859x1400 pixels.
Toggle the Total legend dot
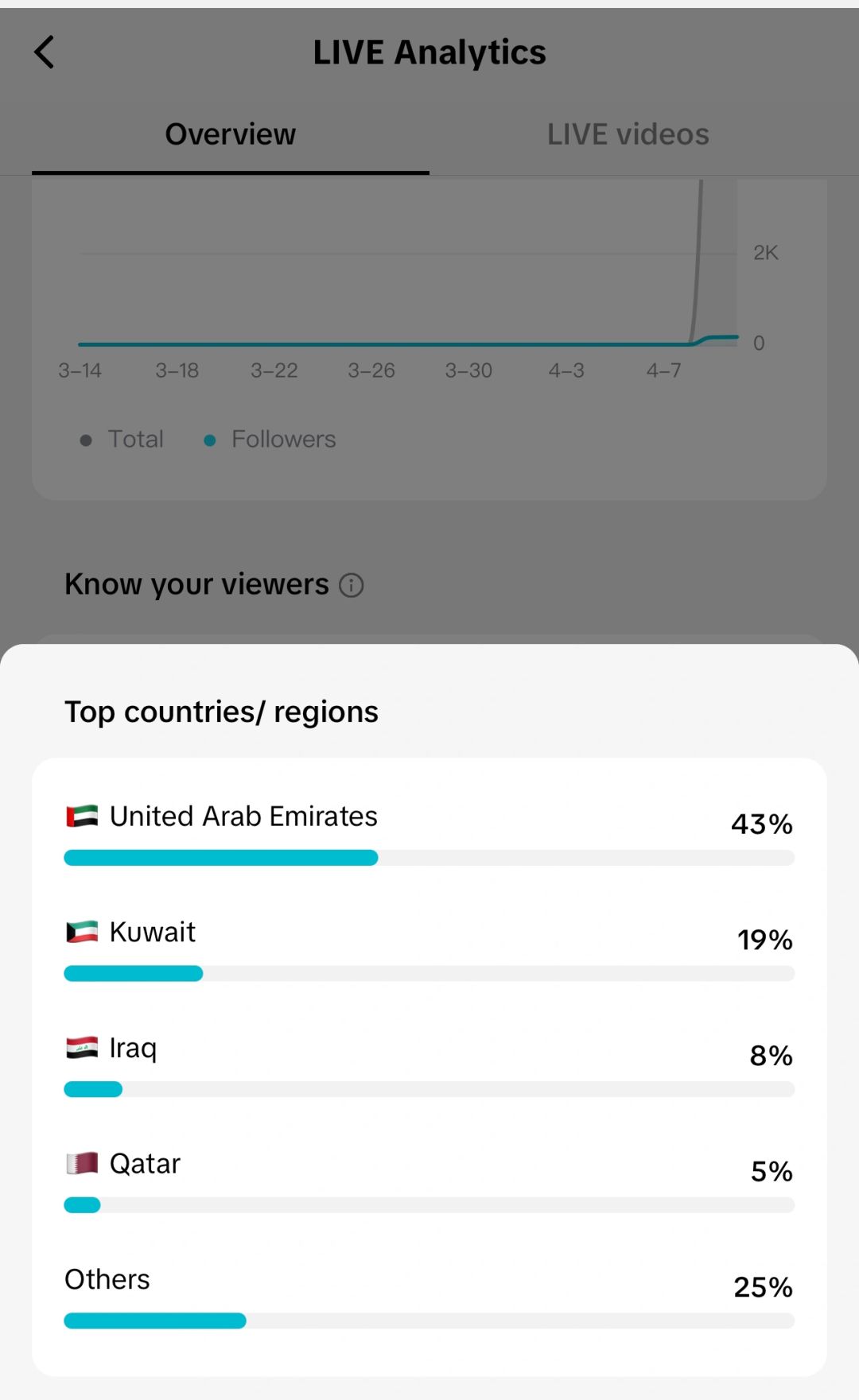coord(86,440)
